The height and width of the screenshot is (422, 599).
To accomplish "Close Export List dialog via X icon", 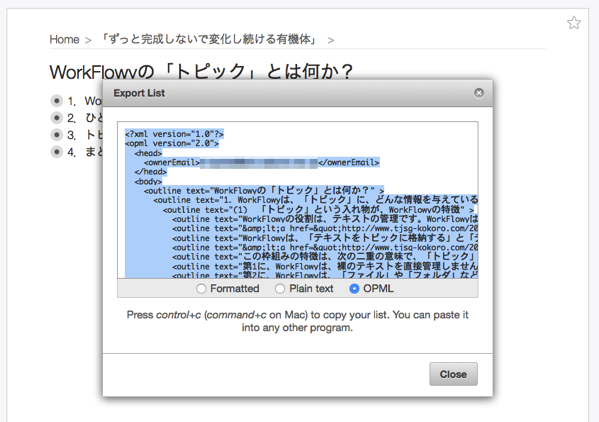I will click(x=479, y=93).
